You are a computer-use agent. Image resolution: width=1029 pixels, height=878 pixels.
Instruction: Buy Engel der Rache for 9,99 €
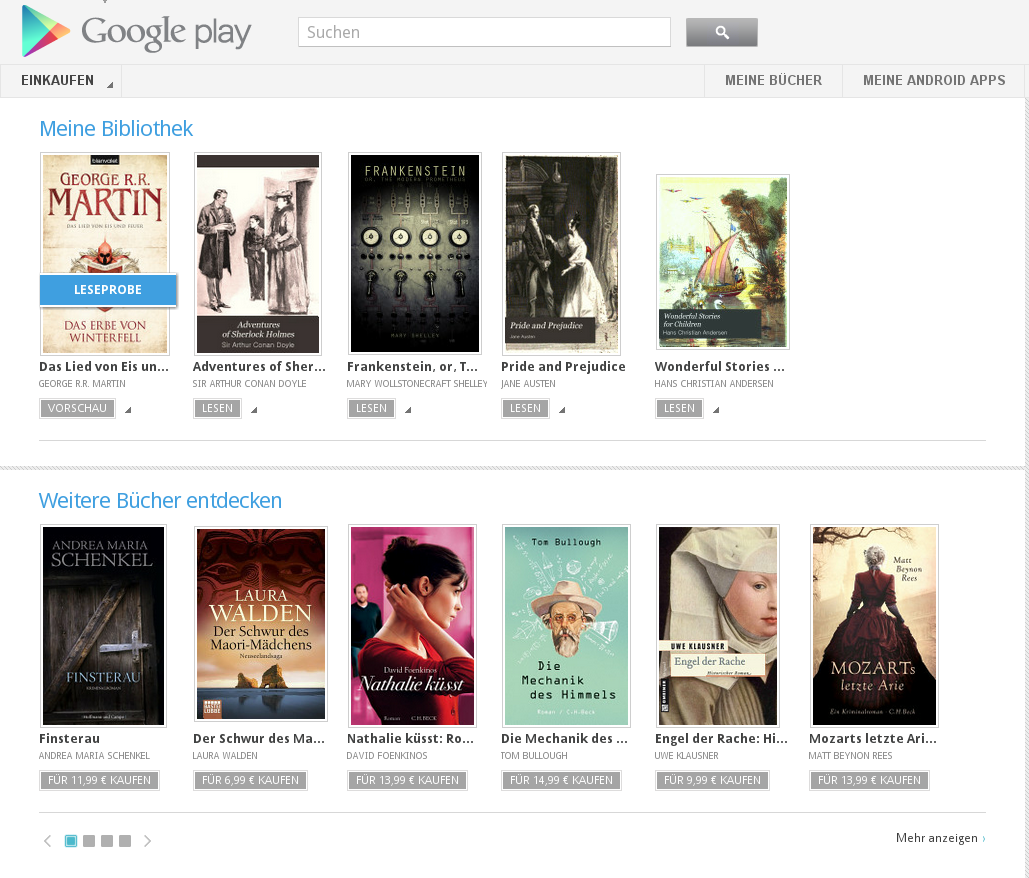coord(712,780)
